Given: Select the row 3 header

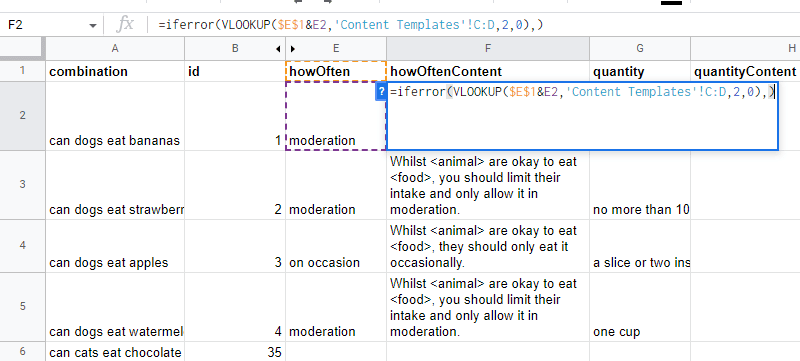Looking at the screenshot, I should [22, 185].
